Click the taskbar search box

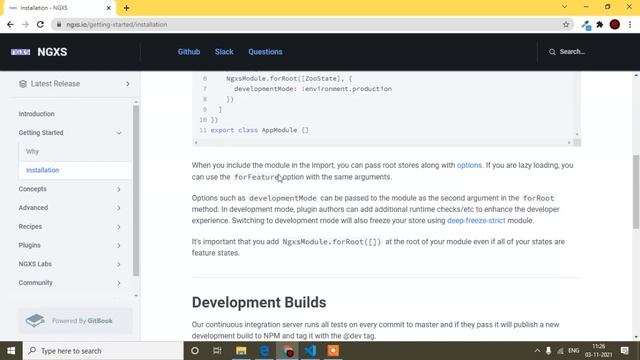point(103,351)
